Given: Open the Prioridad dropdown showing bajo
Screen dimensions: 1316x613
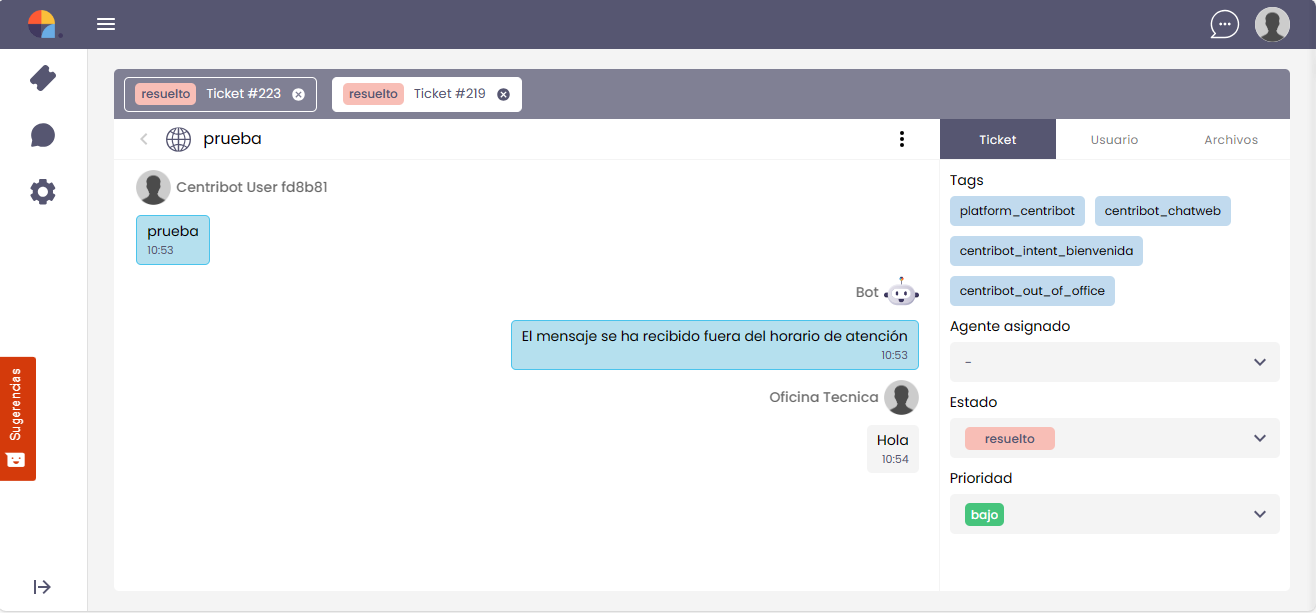Looking at the screenshot, I should pyautogui.click(x=1114, y=514).
